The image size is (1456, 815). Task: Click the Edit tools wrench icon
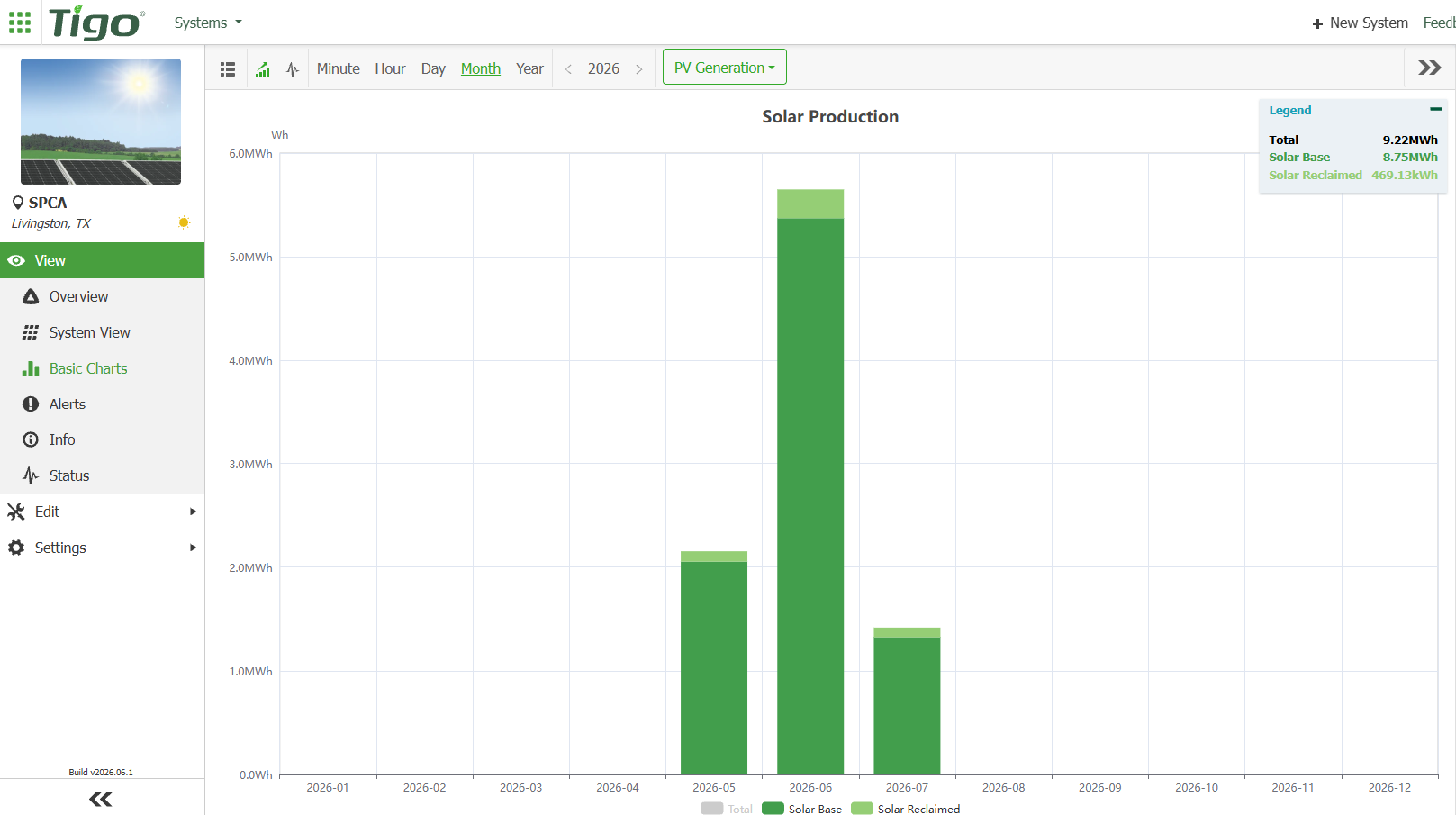[16, 512]
